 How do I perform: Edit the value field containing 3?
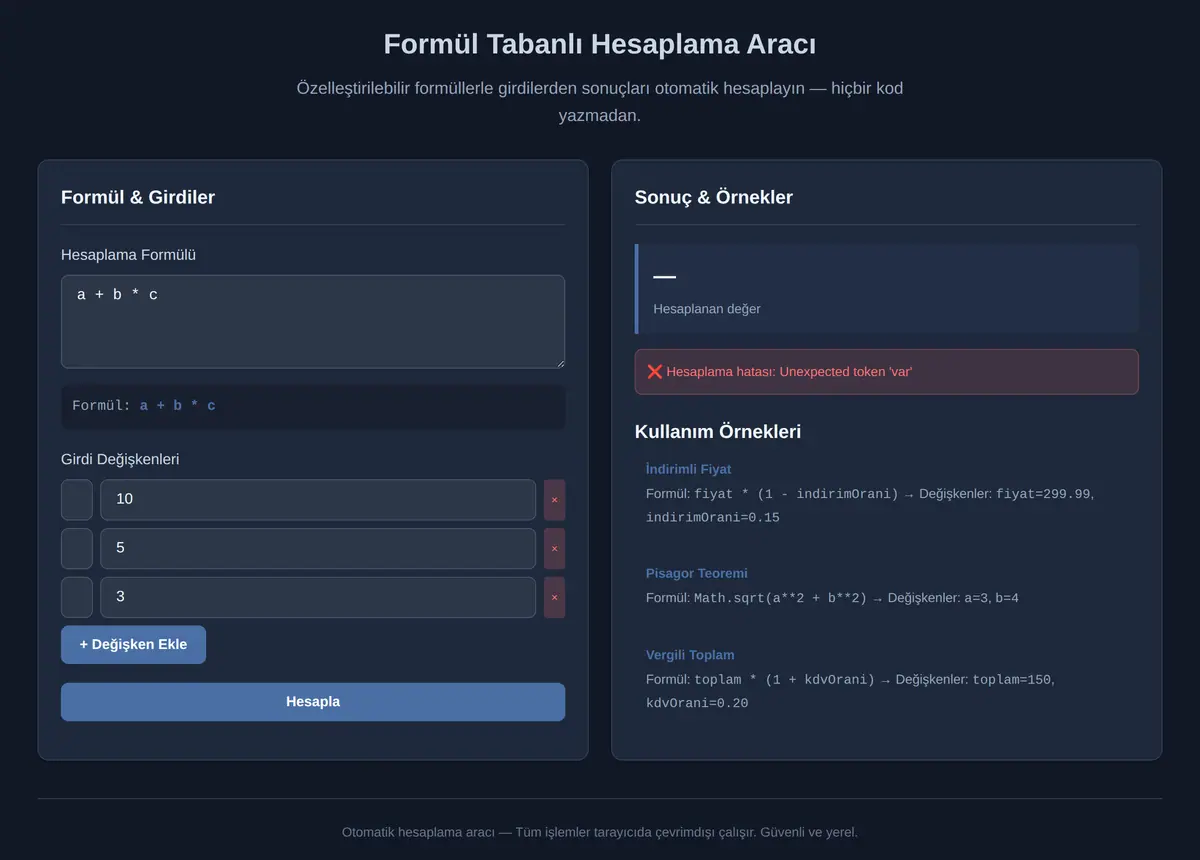tap(318, 597)
